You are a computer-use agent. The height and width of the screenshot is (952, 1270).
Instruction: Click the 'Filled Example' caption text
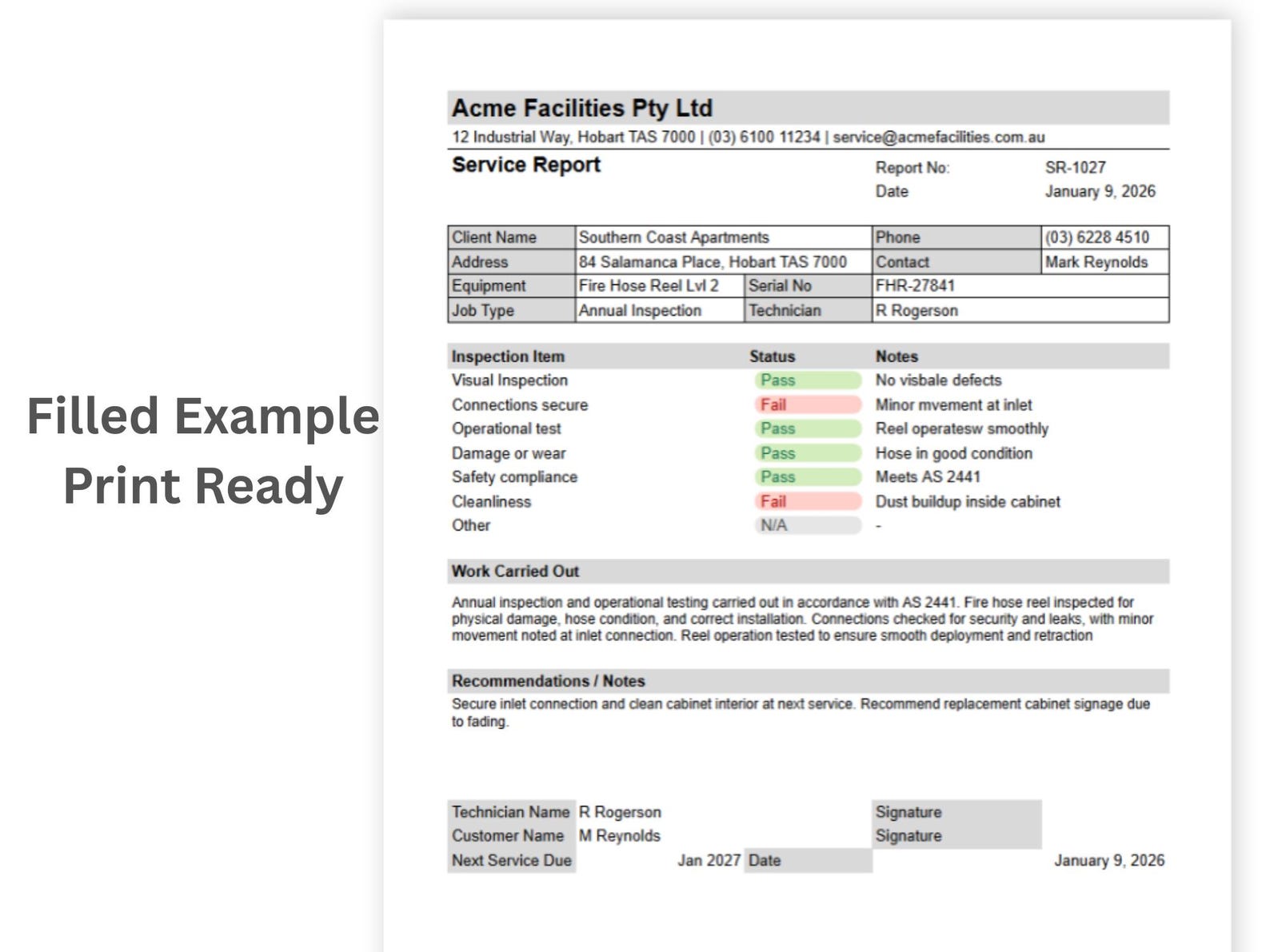pos(203,416)
